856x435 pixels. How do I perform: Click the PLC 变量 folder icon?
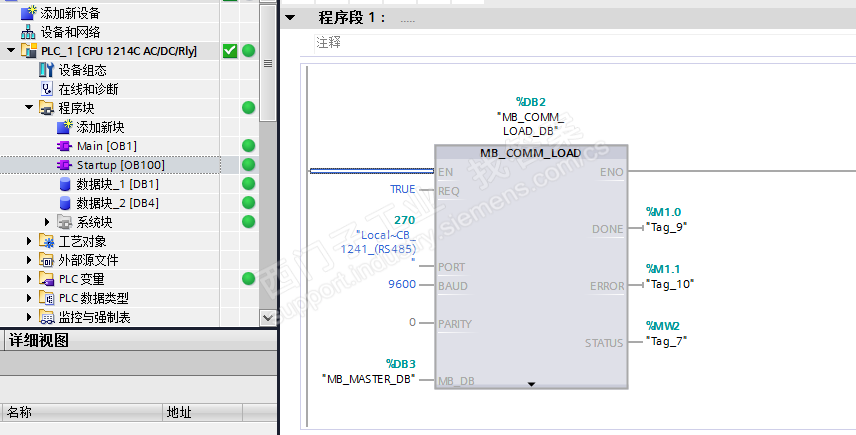click(x=46, y=279)
